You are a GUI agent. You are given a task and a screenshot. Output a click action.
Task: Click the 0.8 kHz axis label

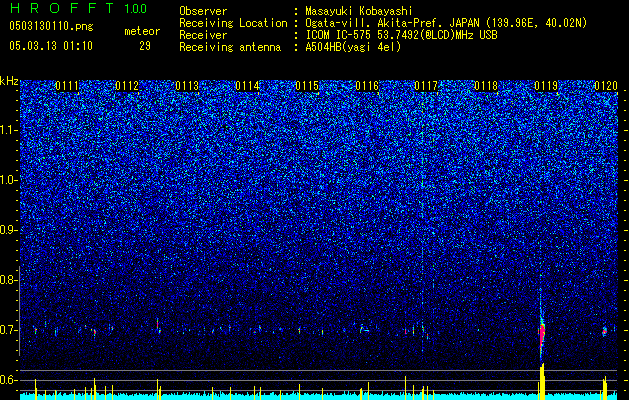pos(9,280)
